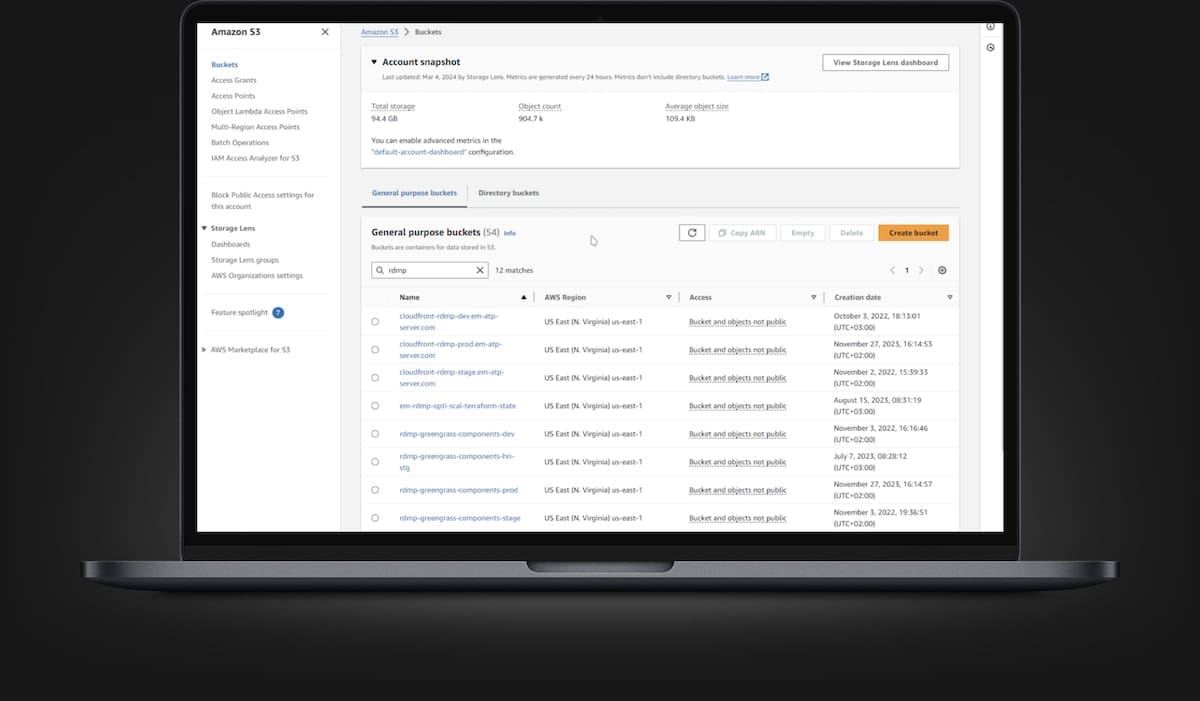
Task: Open the rdmp-greengrass-components-prod bucket link
Action: [x=458, y=490]
